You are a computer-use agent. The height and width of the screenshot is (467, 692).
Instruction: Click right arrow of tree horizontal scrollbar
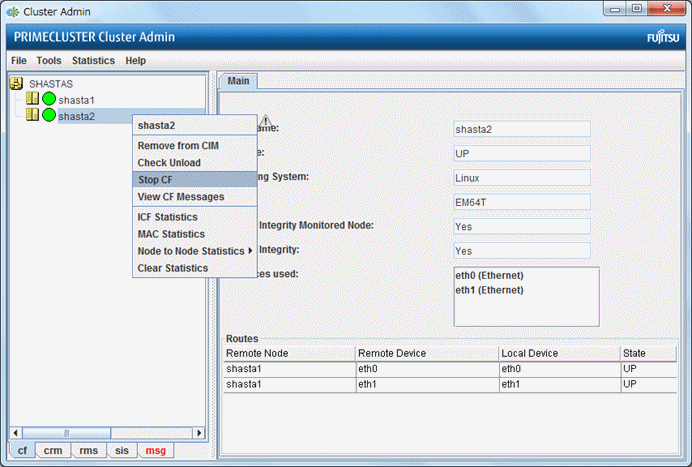coord(197,432)
